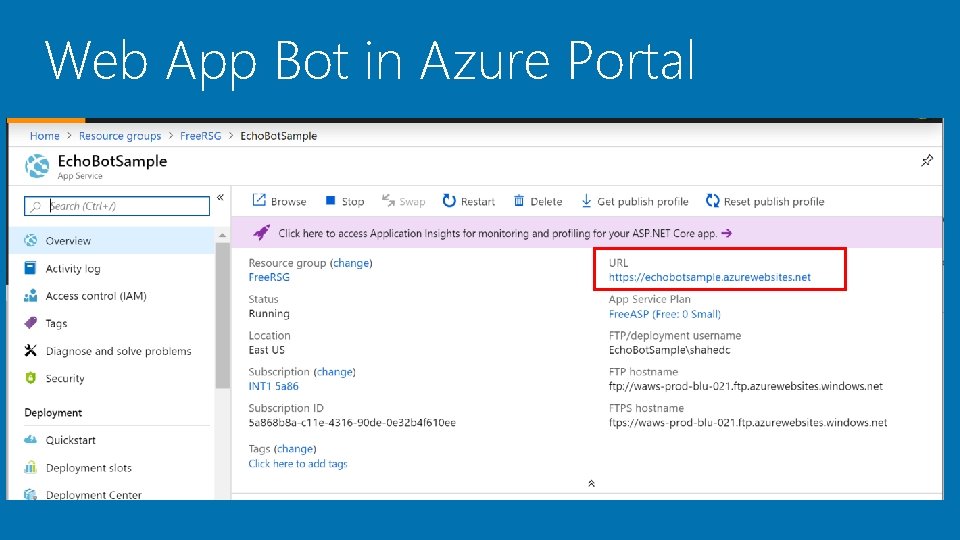The image size is (960, 540).
Task: Select the Running status text
Action: tap(269, 313)
